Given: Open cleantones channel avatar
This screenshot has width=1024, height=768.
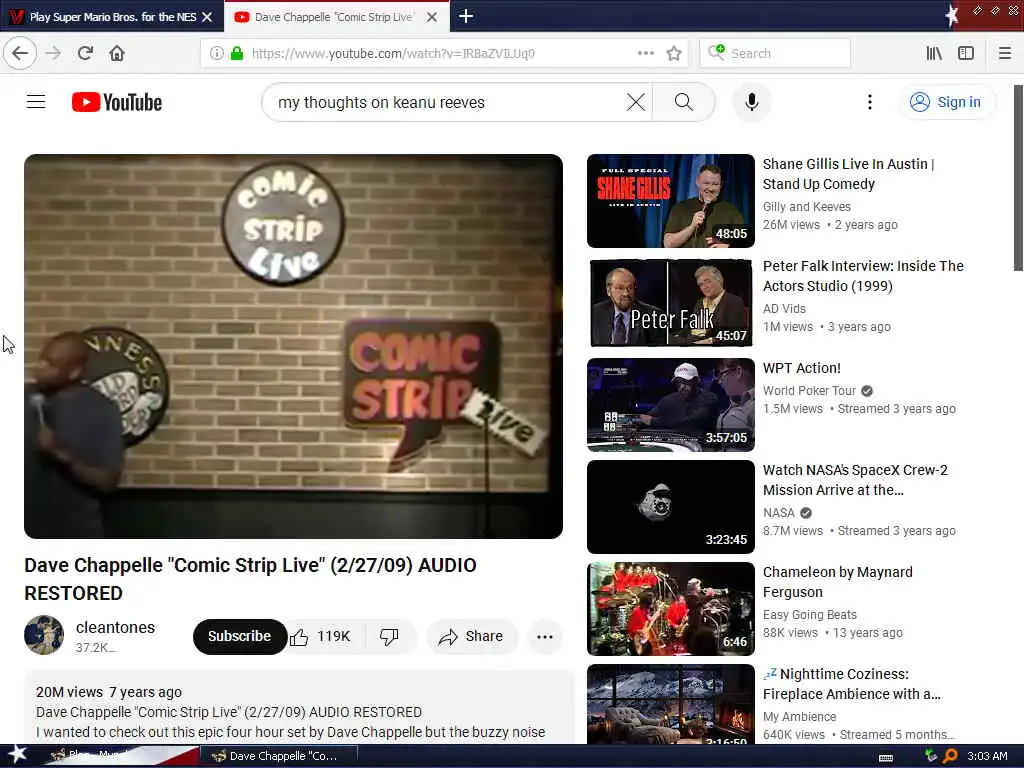Looking at the screenshot, I should pos(44,635).
